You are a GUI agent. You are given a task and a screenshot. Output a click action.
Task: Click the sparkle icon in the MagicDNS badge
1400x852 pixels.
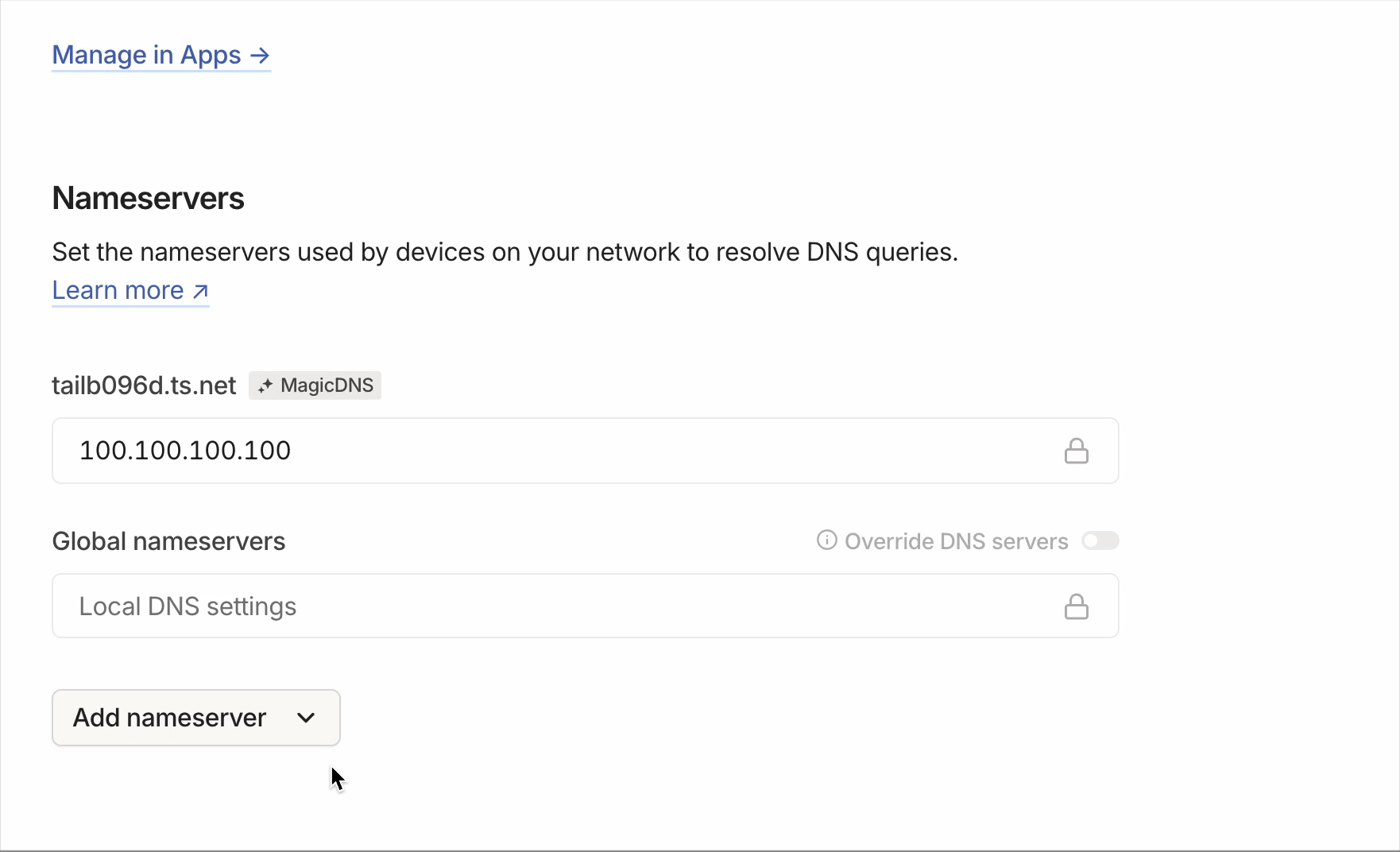[x=266, y=385]
